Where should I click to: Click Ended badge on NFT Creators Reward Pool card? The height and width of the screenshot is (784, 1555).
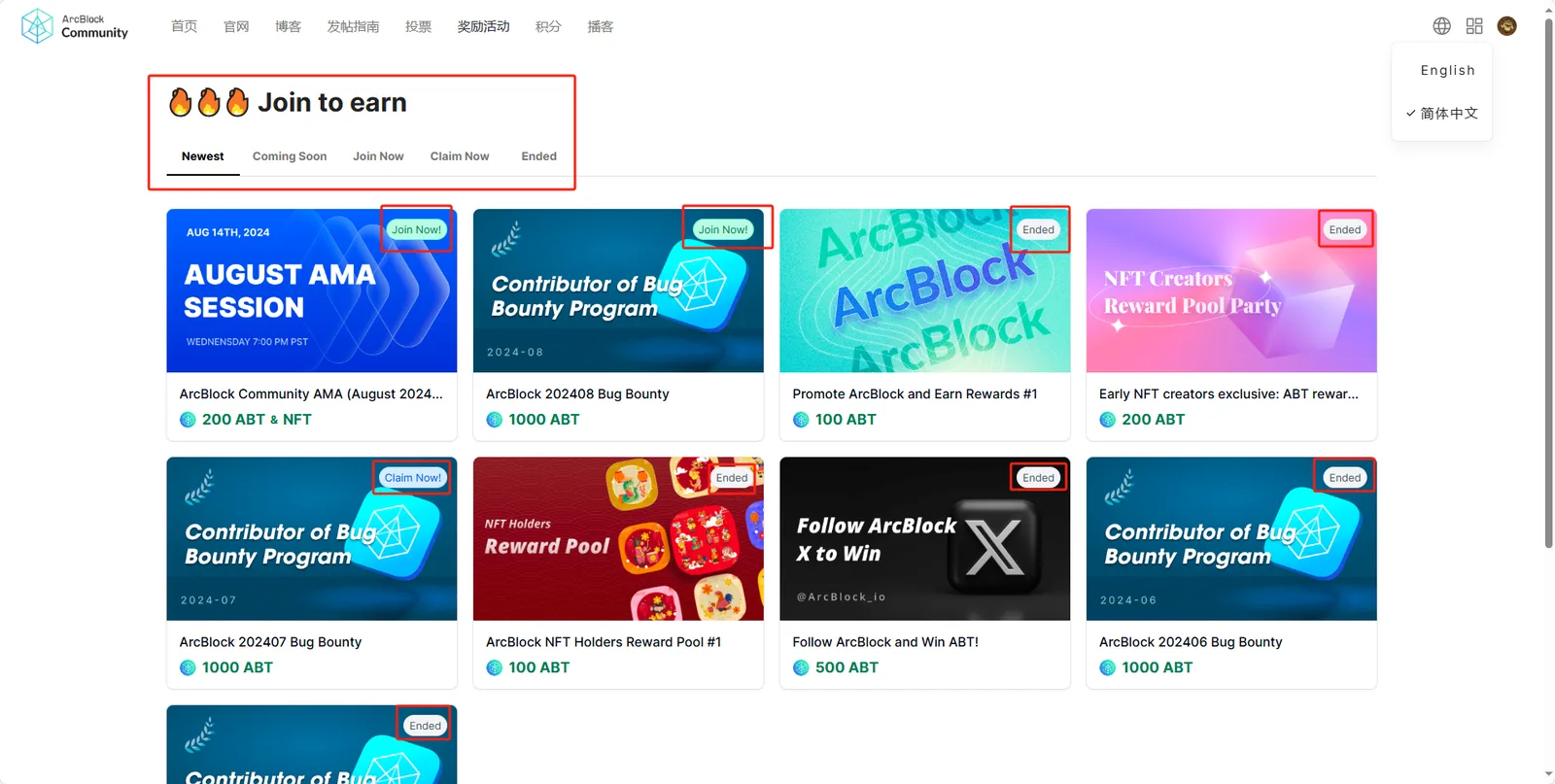1345,230
